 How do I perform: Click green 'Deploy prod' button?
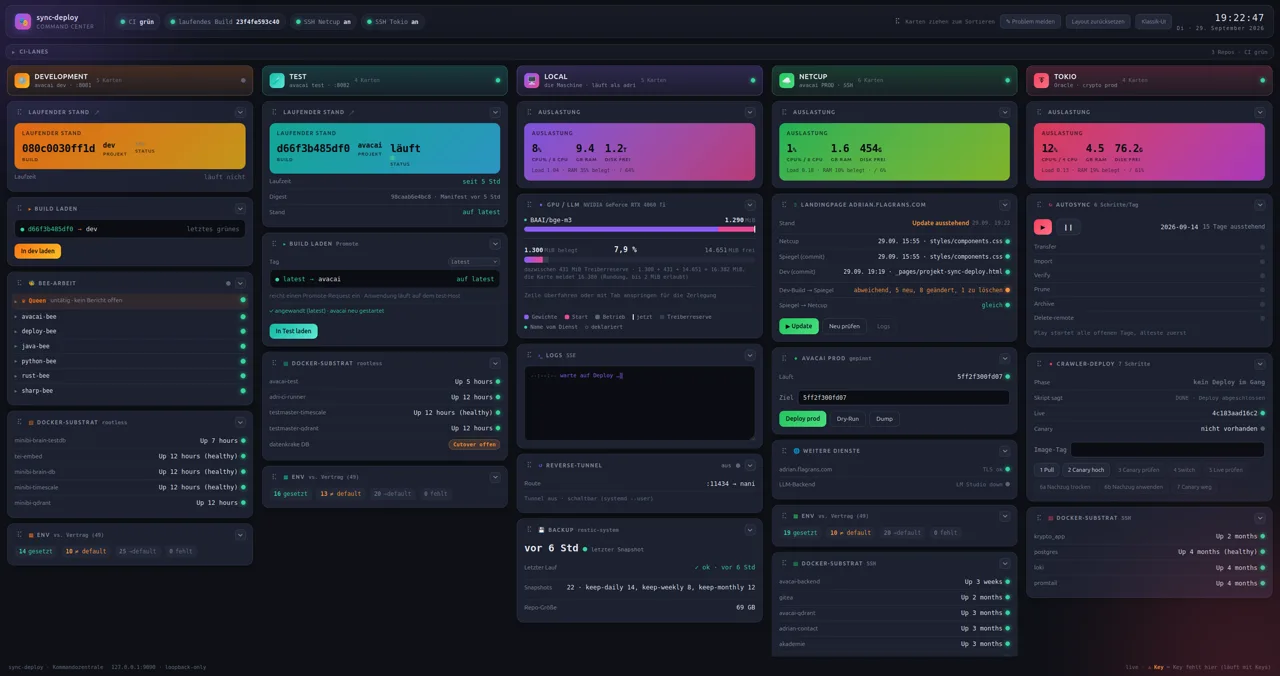pos(803,419)
